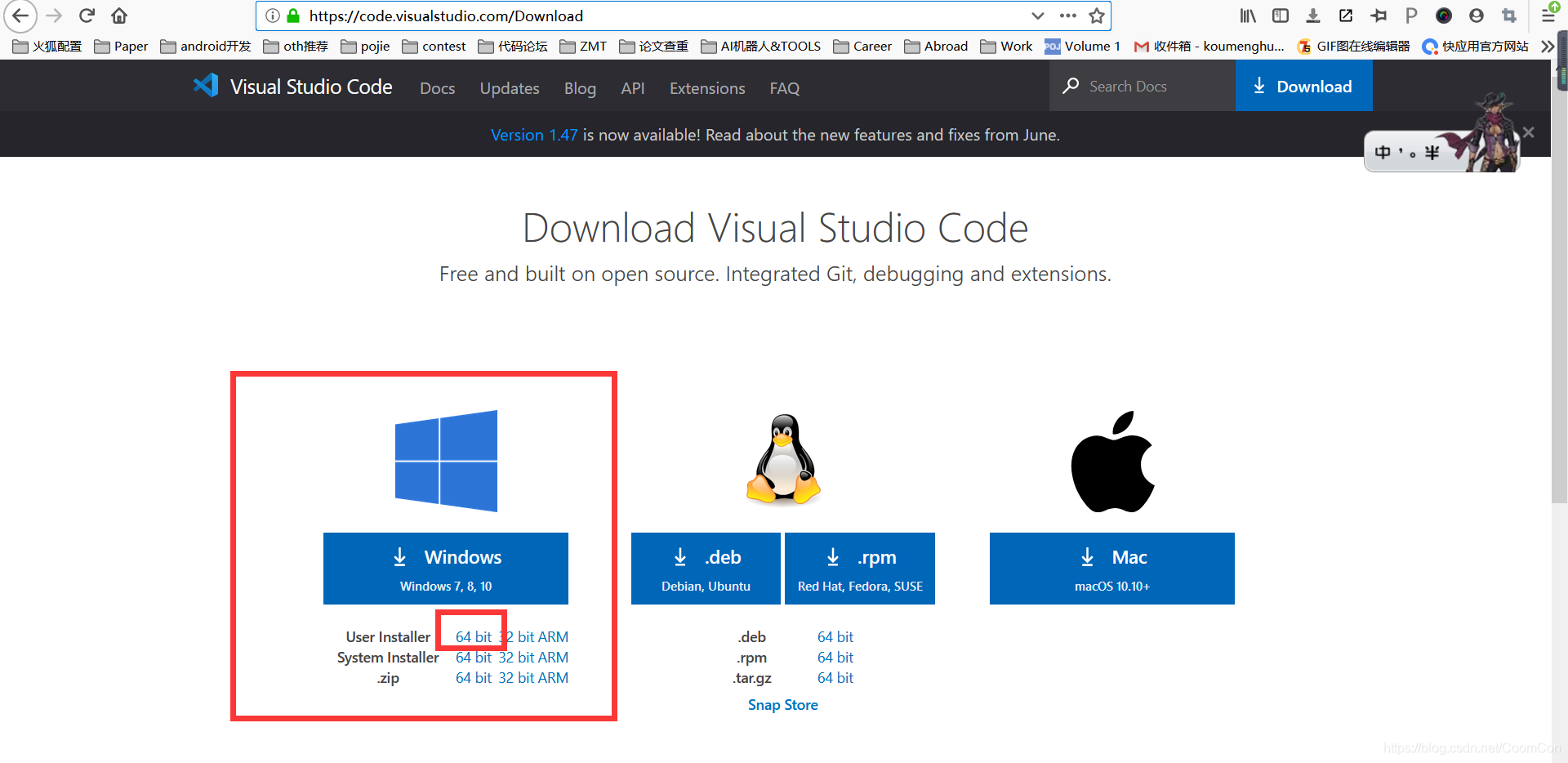Open the Paper bookmarks folder

[121, 47]
